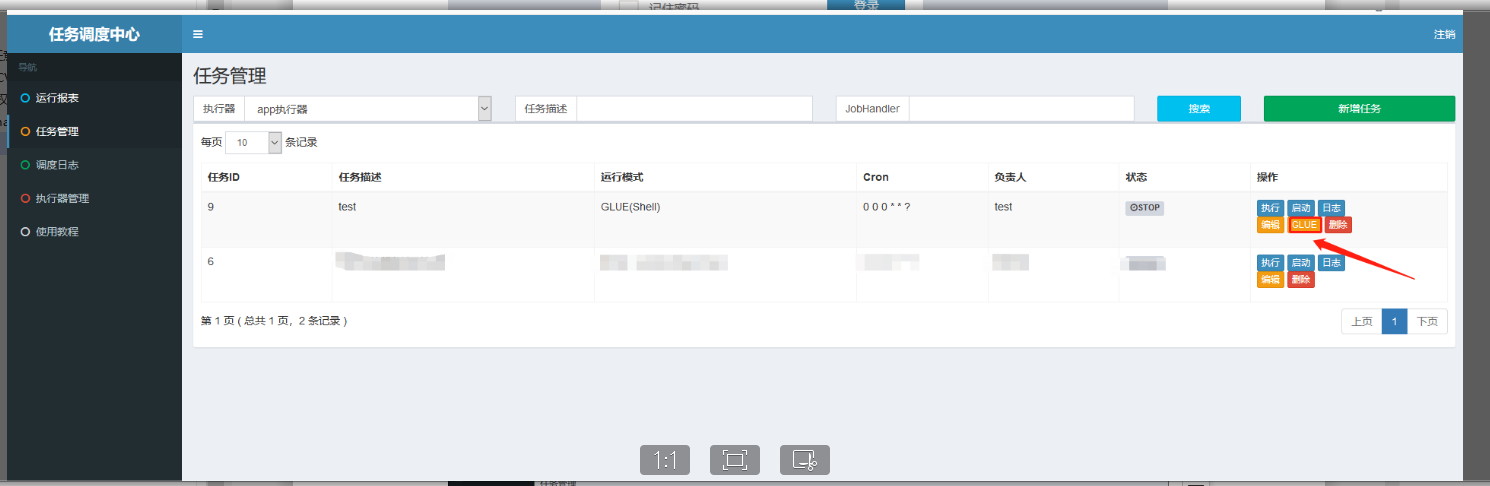Click 日志 for task ID 6

(1331, 263)
